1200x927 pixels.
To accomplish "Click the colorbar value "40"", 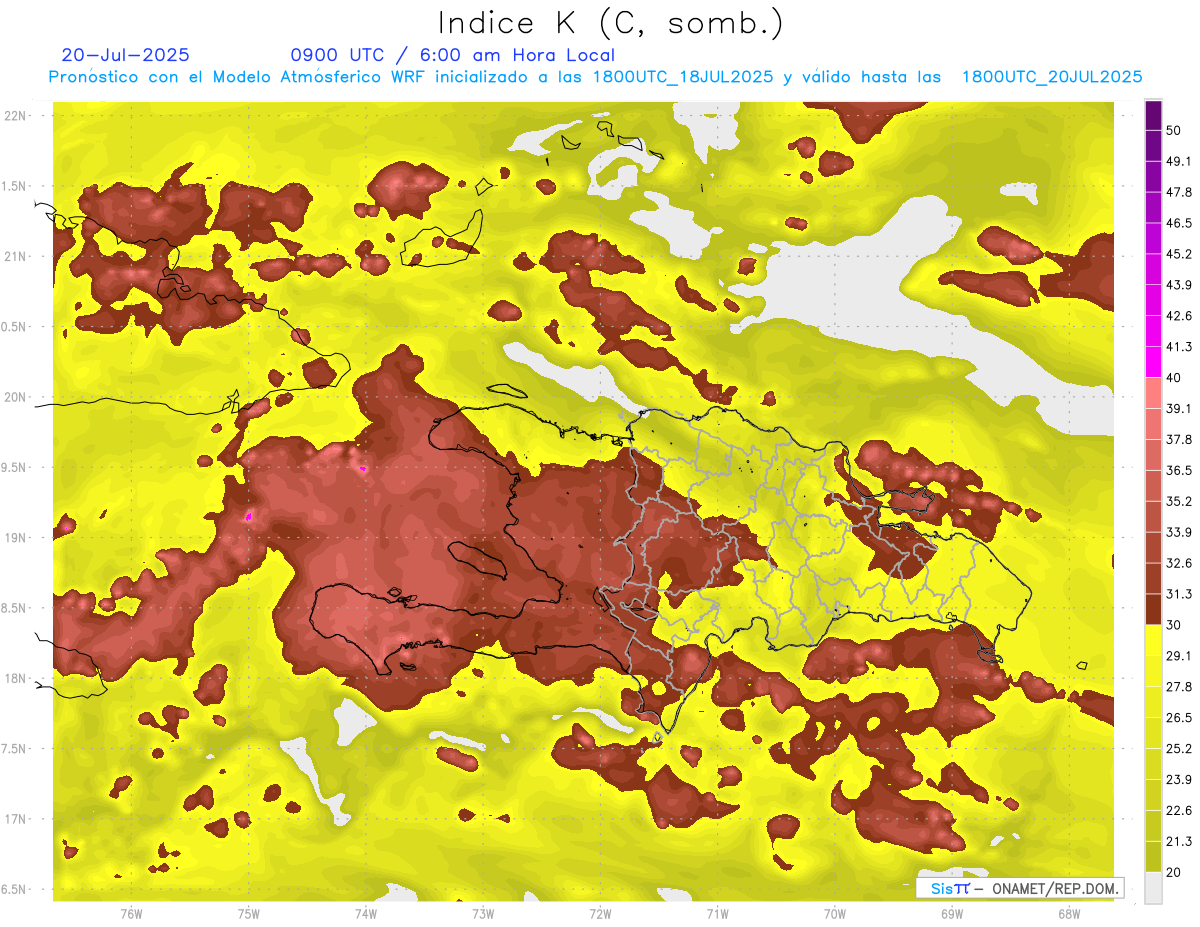I will point(1174,377).
